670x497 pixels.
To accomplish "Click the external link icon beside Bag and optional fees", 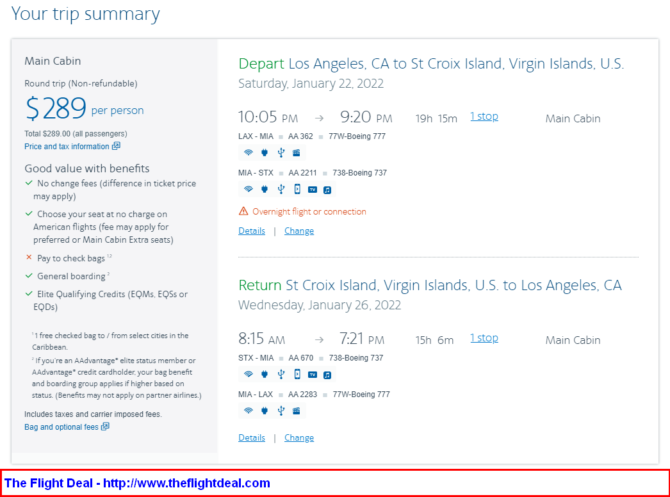I will [x=105, y=426].
